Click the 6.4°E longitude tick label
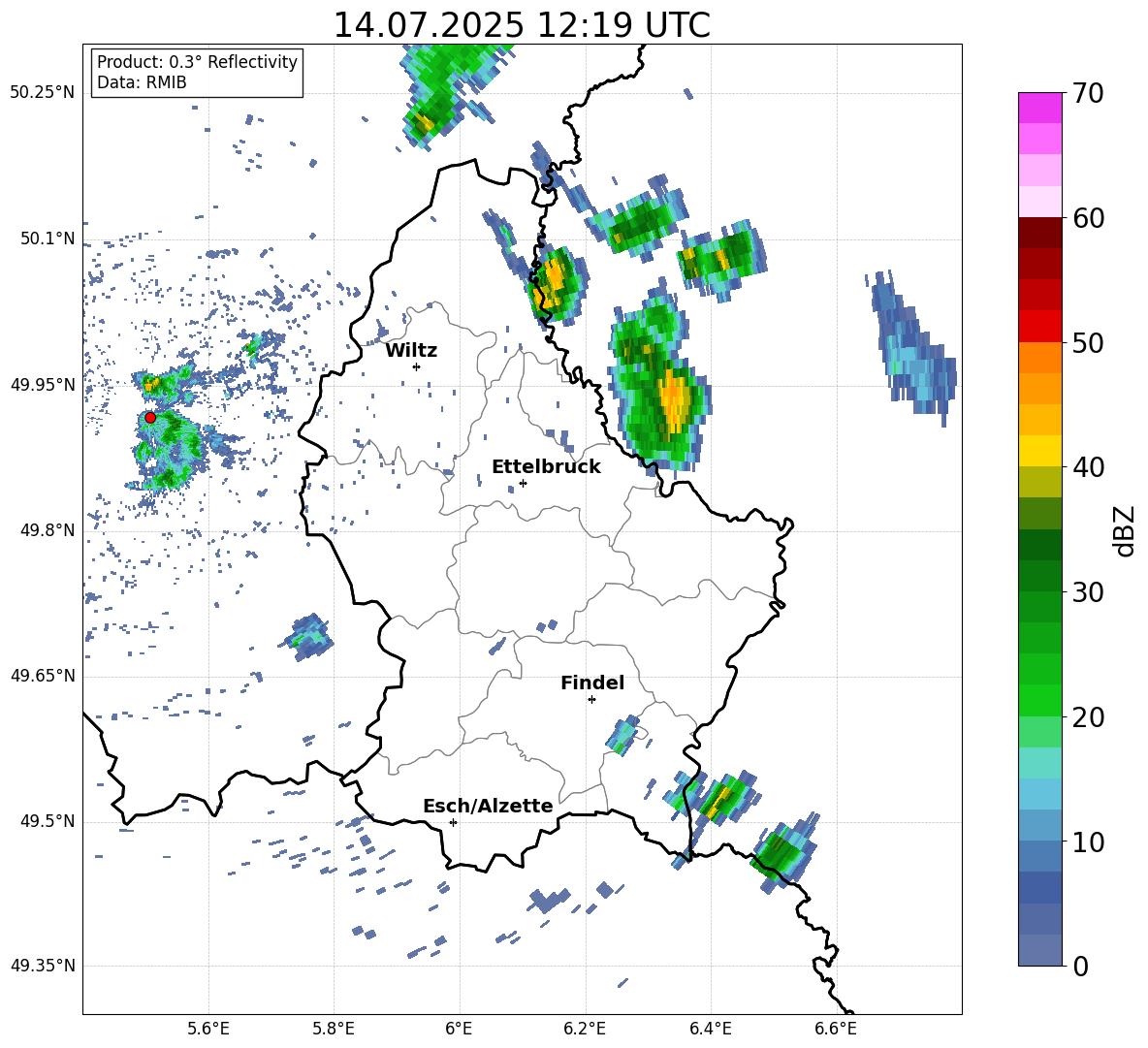 (710, 1029)
